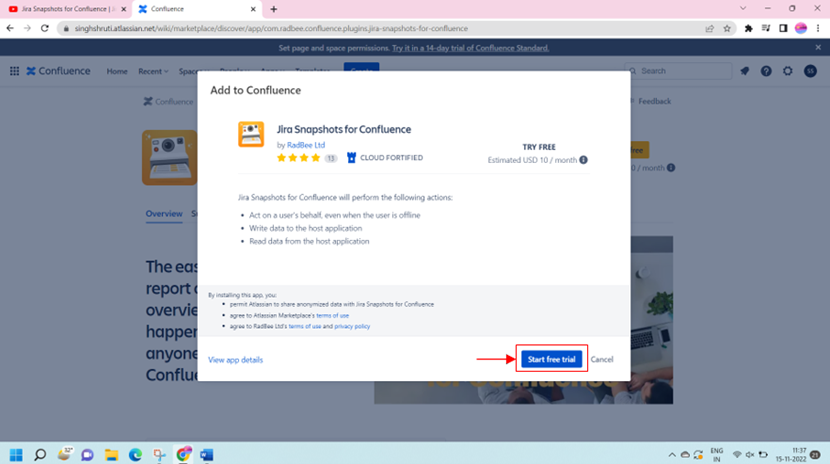Open the notifications icon in Confluence header
The image size is (830, 464).
[745, 71]
